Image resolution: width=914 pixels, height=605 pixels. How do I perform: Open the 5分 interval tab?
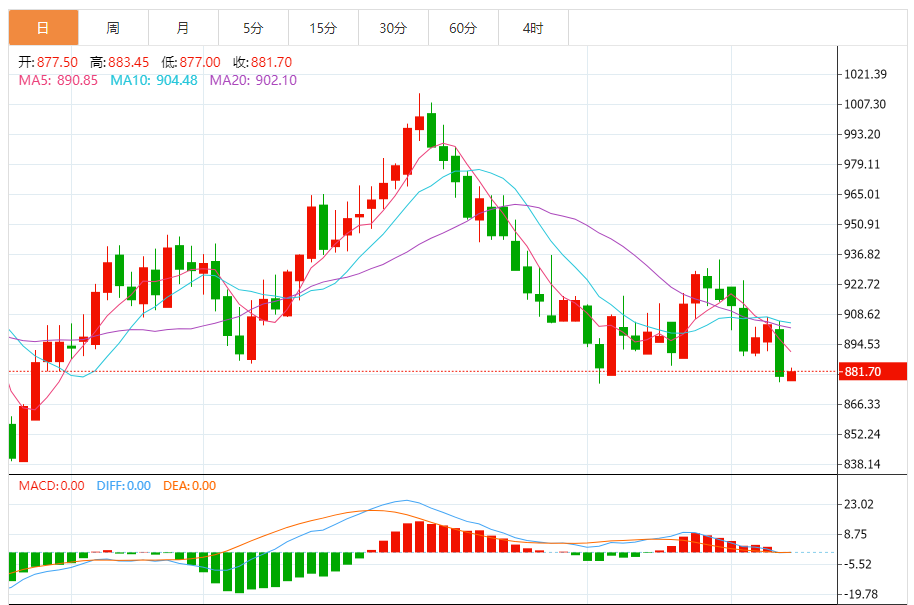[253, 27]
